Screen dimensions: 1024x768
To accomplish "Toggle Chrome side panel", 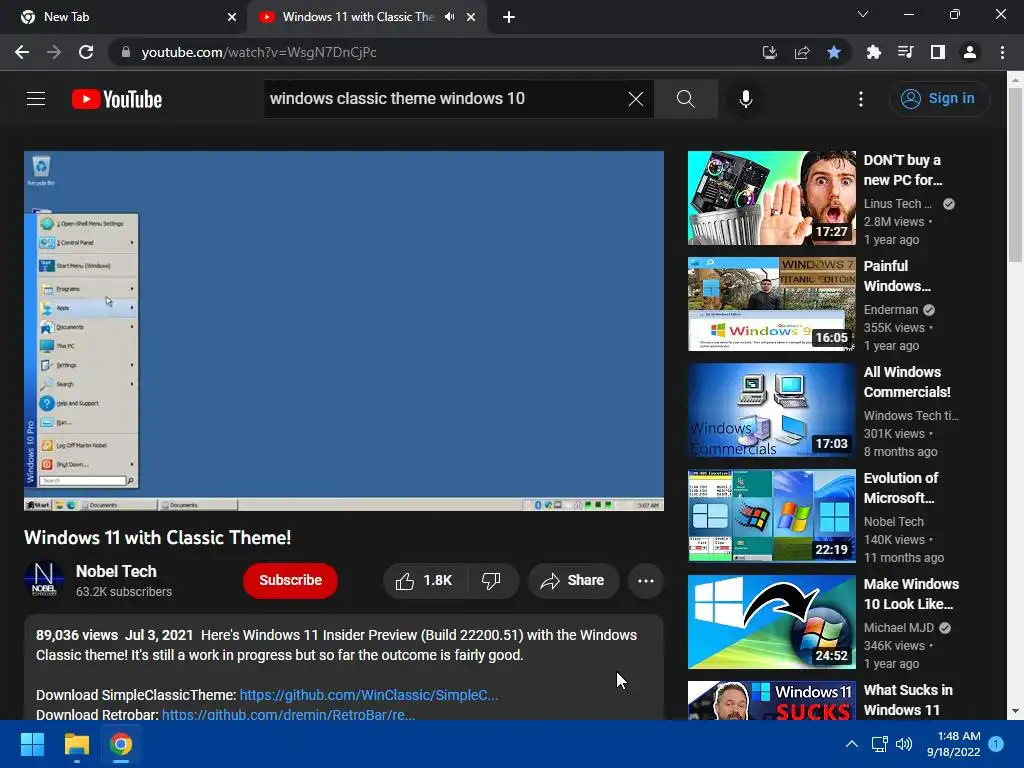I will click(x=938, y=52).
